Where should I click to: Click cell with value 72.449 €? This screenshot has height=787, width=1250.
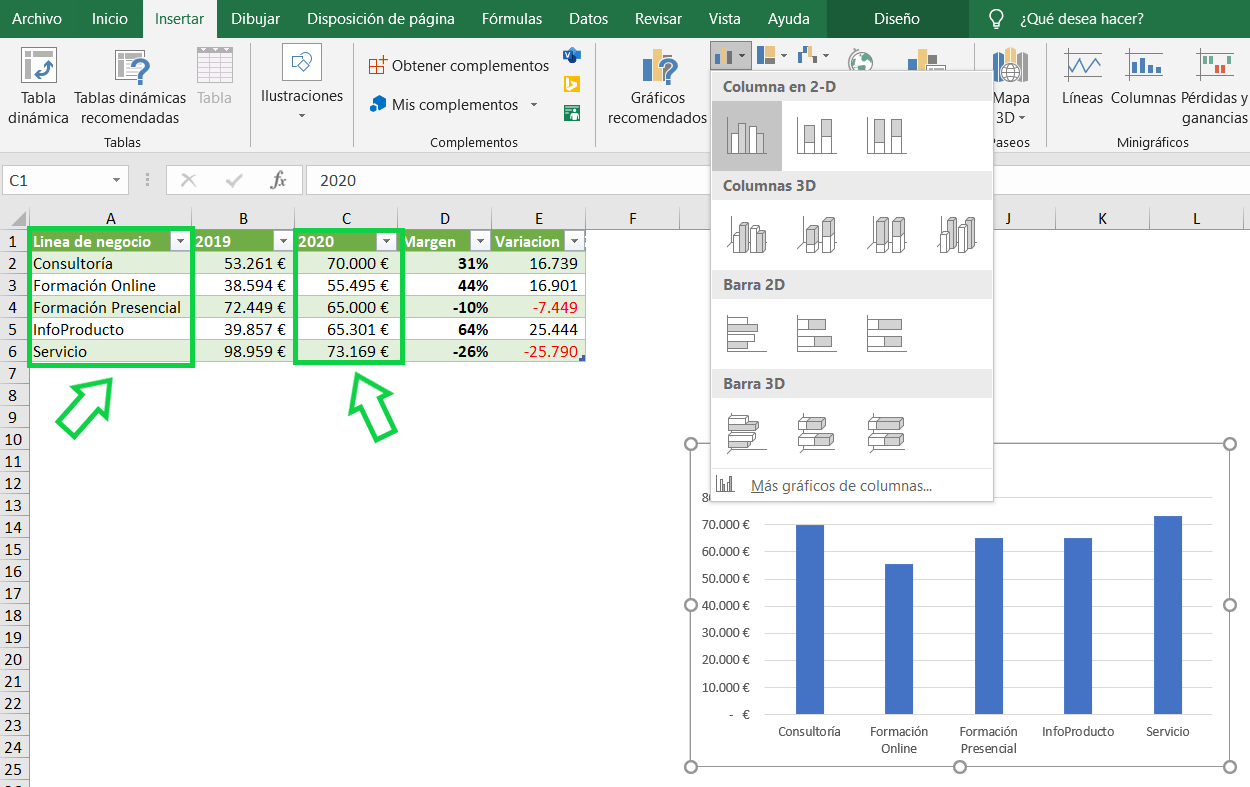(x=243, y=307)
